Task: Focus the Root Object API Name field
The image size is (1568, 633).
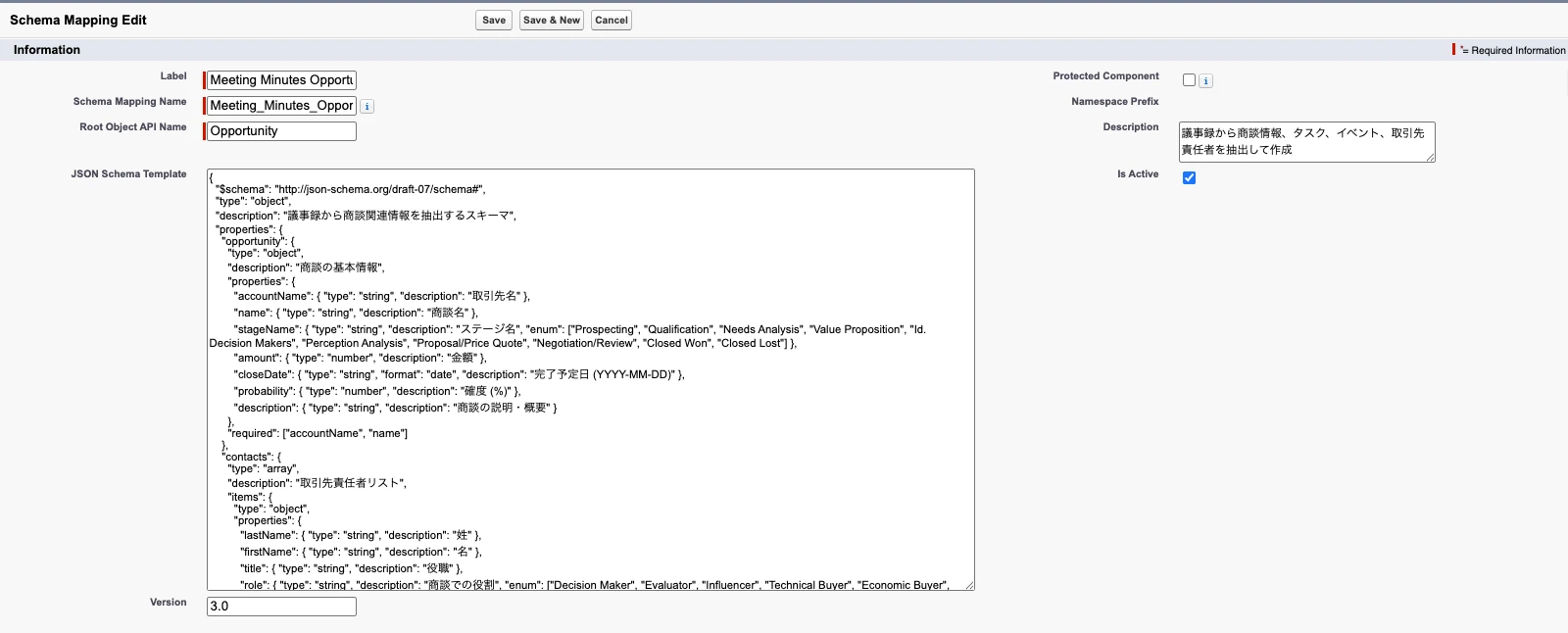Action: (281, 131)
